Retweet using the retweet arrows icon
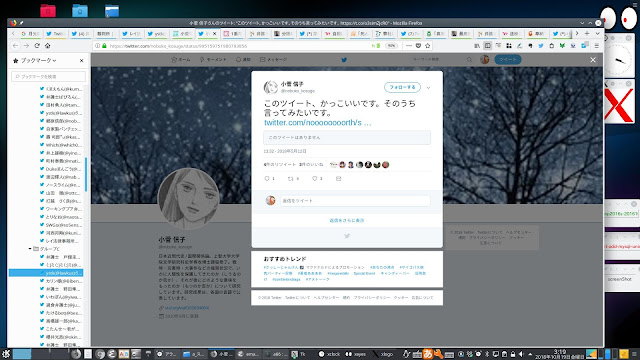640x360 pixels. coord(291,178)
